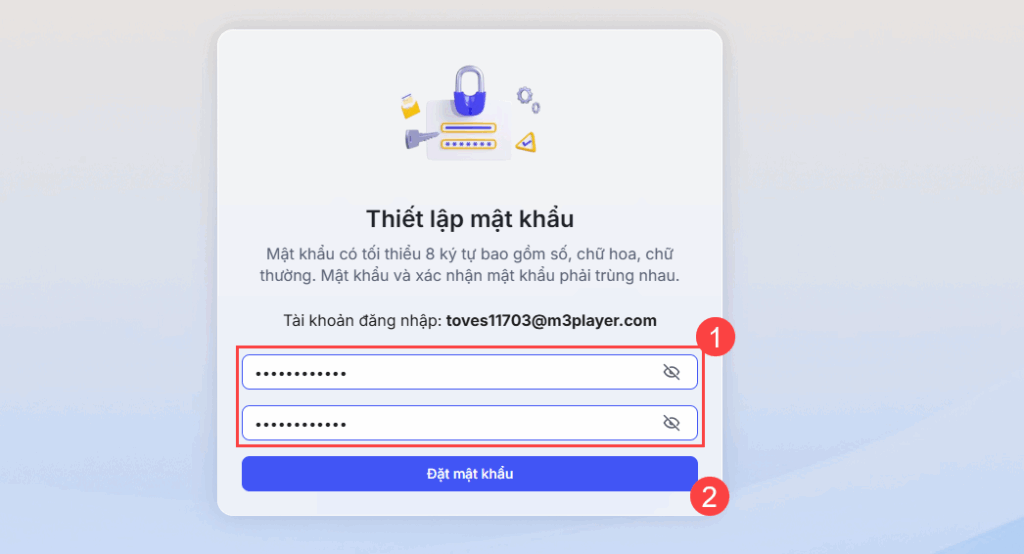This screenshot has width=1024, height=554.
Task: Show the first password field's hidden characters
Action: pos(671,372)
